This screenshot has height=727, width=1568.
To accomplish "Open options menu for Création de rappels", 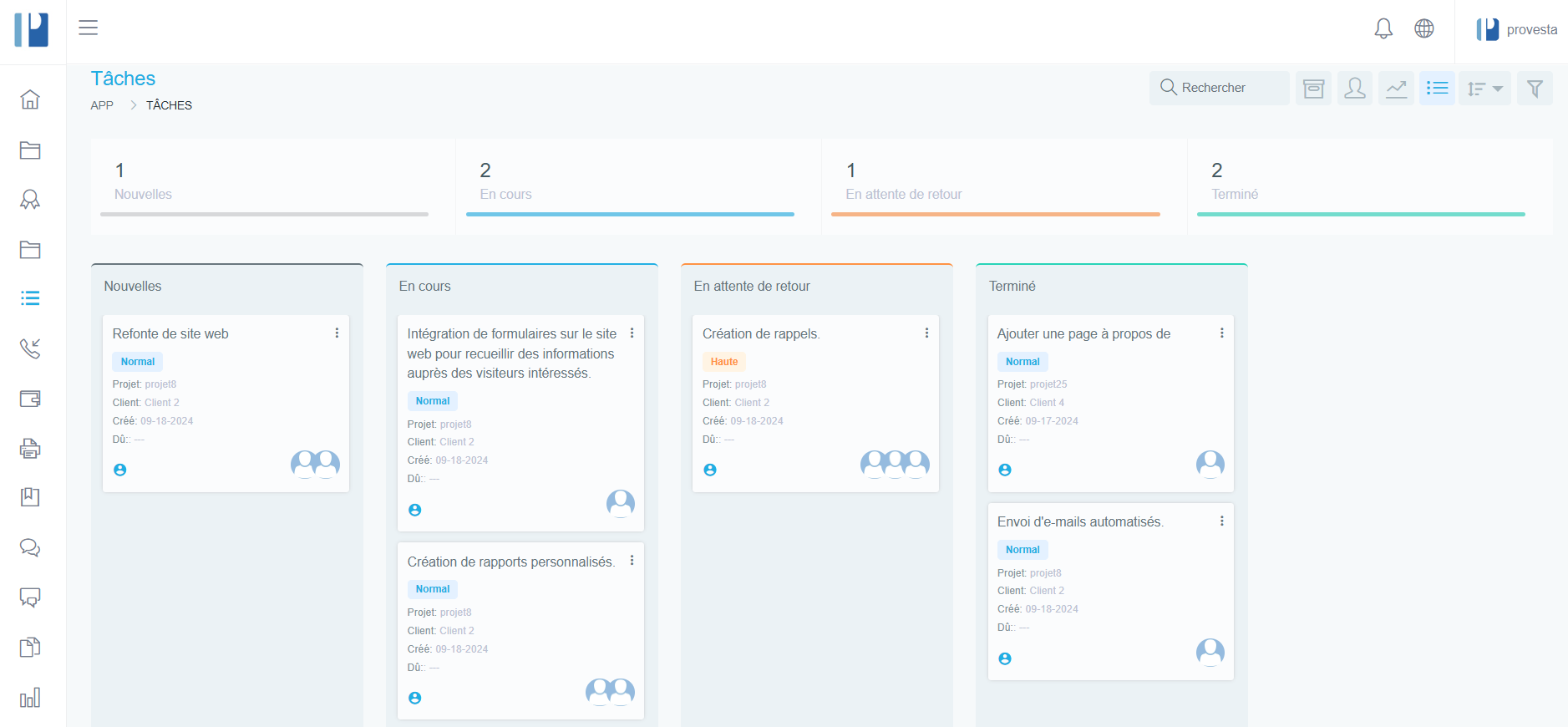I will 926,333.
